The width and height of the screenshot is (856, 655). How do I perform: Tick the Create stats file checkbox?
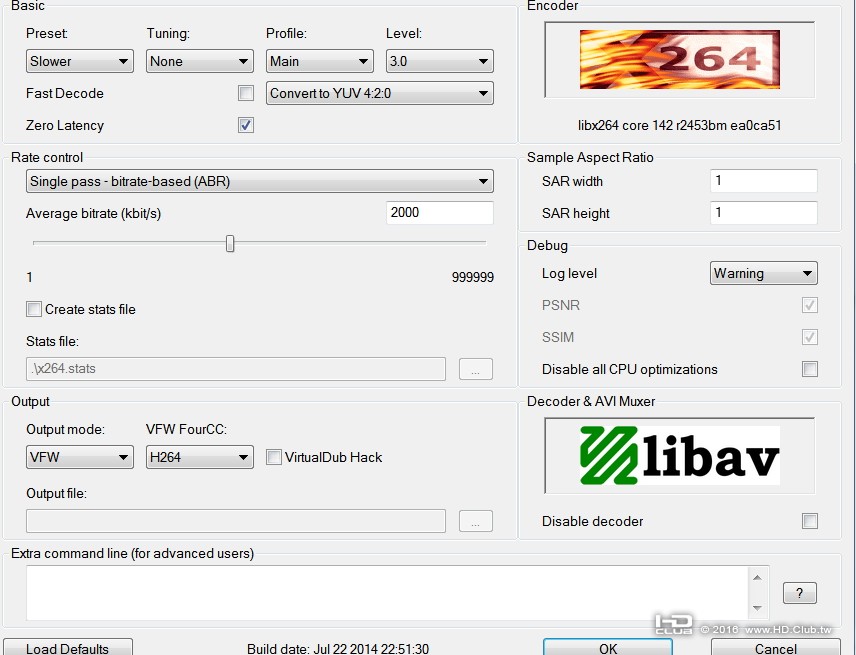[x=34, y=309]
